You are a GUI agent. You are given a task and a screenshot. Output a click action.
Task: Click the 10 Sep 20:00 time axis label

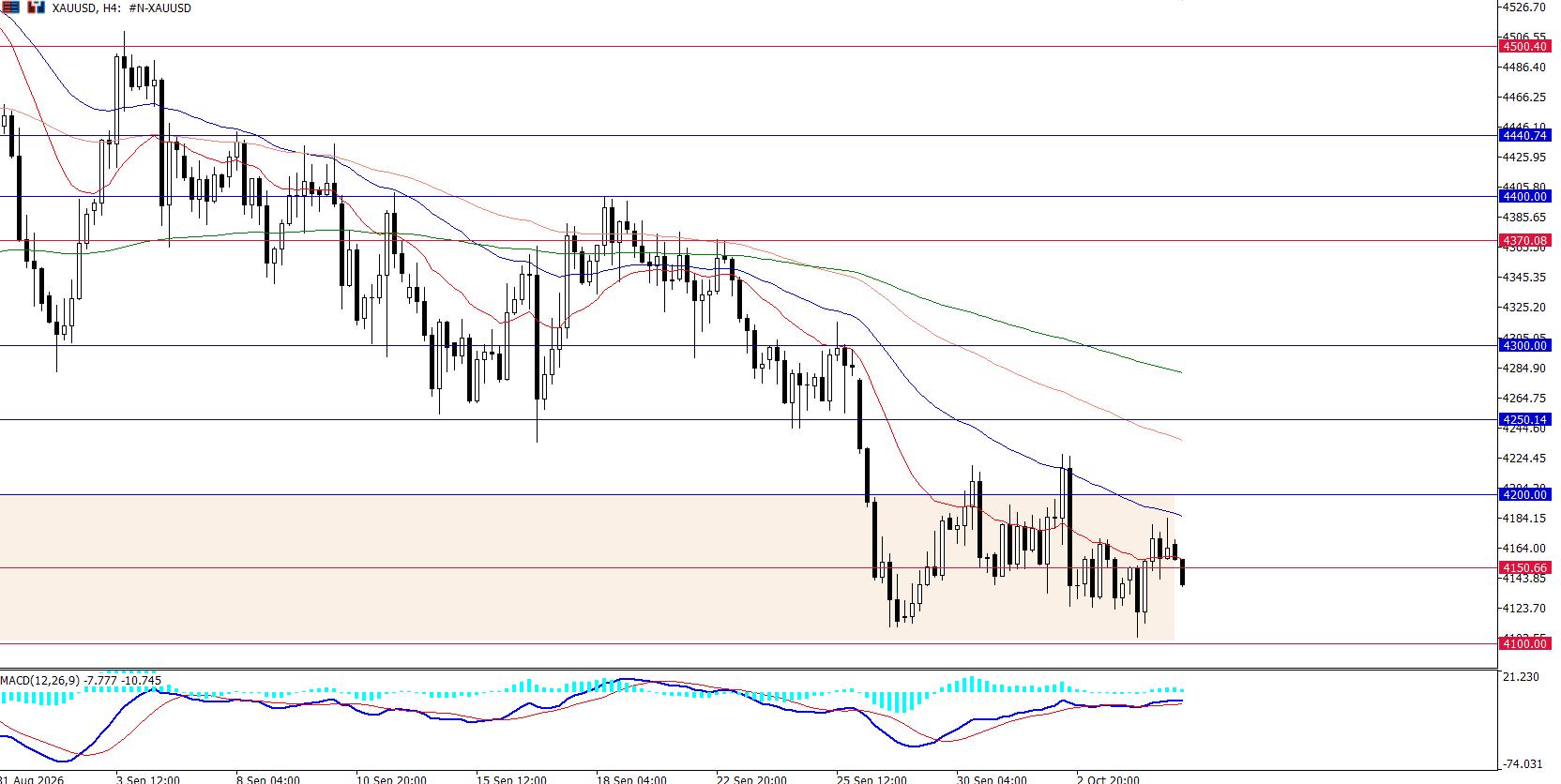click(391, 778)
